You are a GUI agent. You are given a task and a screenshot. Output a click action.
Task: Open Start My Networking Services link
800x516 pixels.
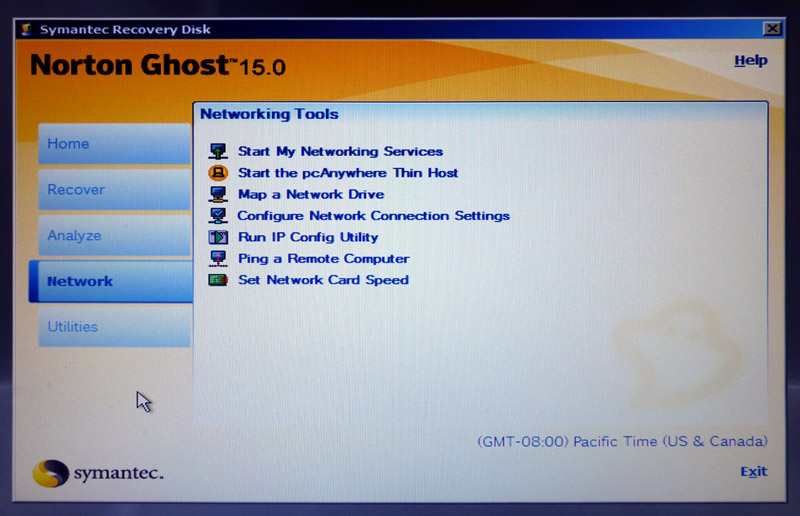click(x=340, y=152)
